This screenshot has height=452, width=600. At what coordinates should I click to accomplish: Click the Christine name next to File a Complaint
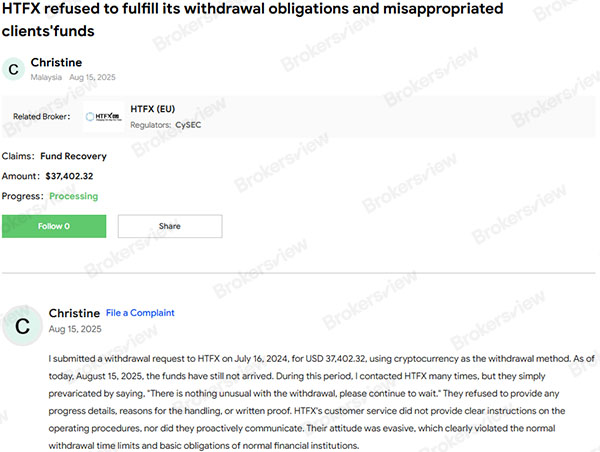point(74,313)
